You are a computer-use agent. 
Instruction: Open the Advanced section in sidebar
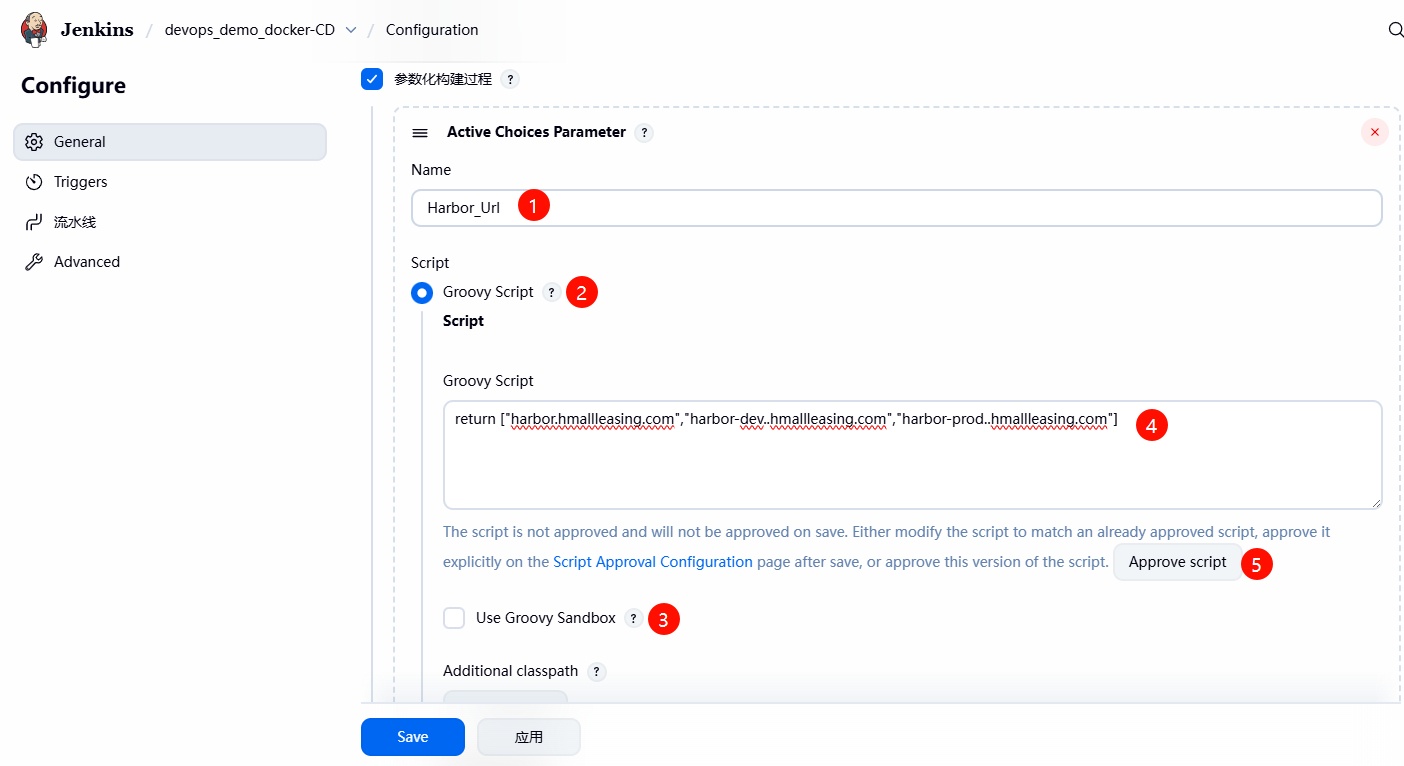click(x=86, y=262)
